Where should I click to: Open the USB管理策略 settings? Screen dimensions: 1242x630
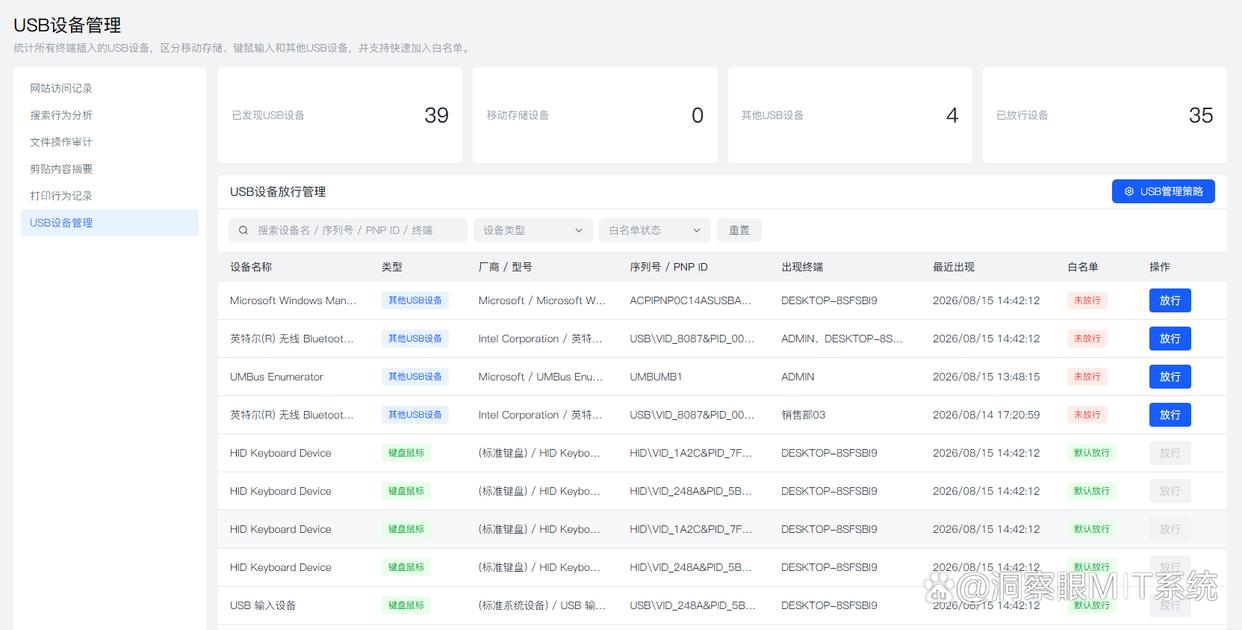tap(1163, 191)
